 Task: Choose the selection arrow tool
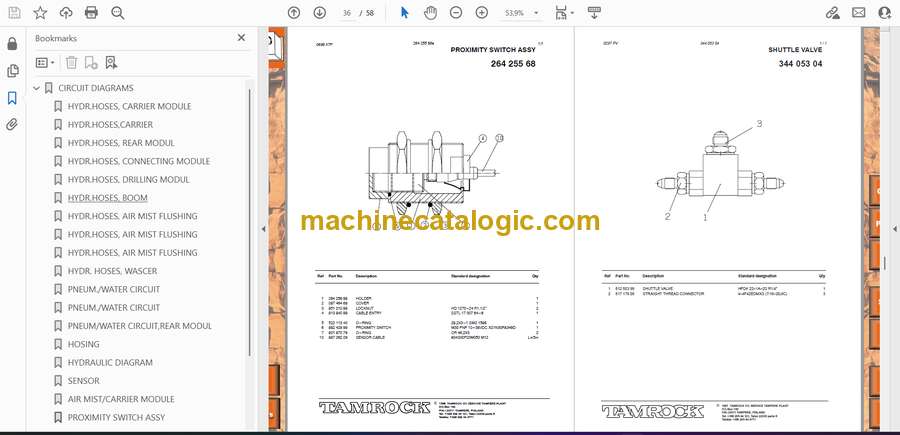405,13
